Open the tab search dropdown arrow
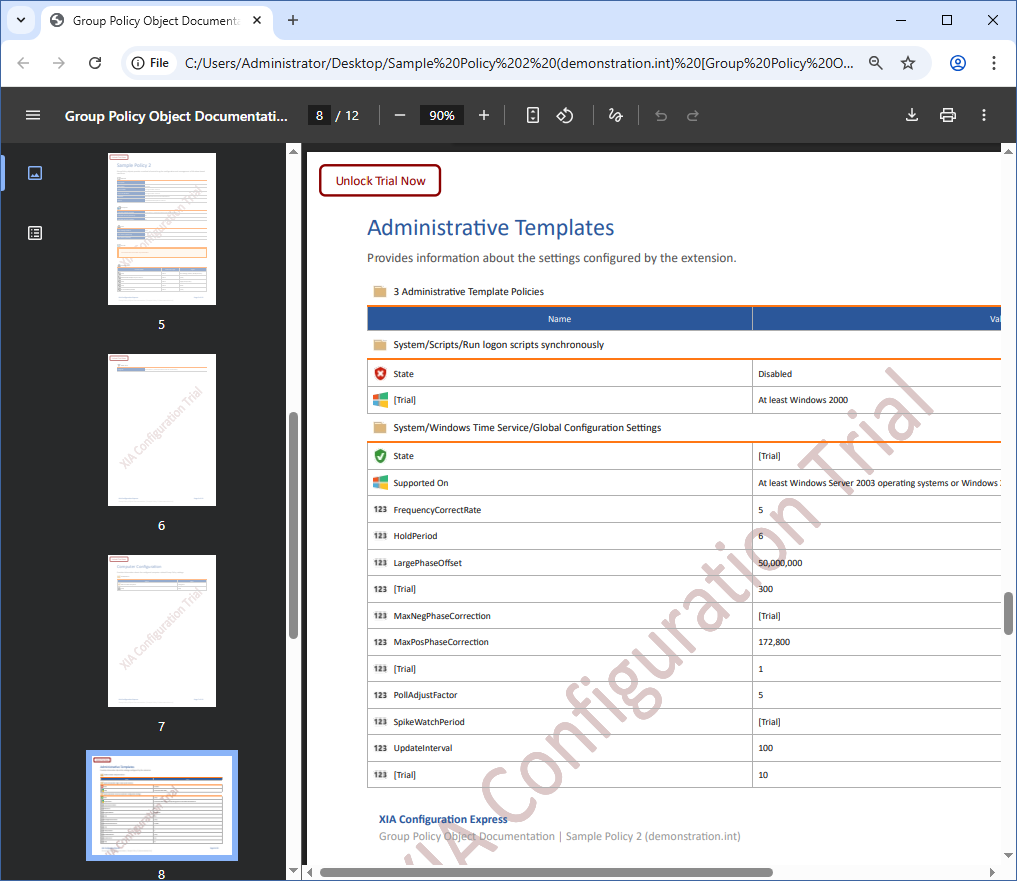The width and height of the screenshot is (1017, 881). click(21, 20)
